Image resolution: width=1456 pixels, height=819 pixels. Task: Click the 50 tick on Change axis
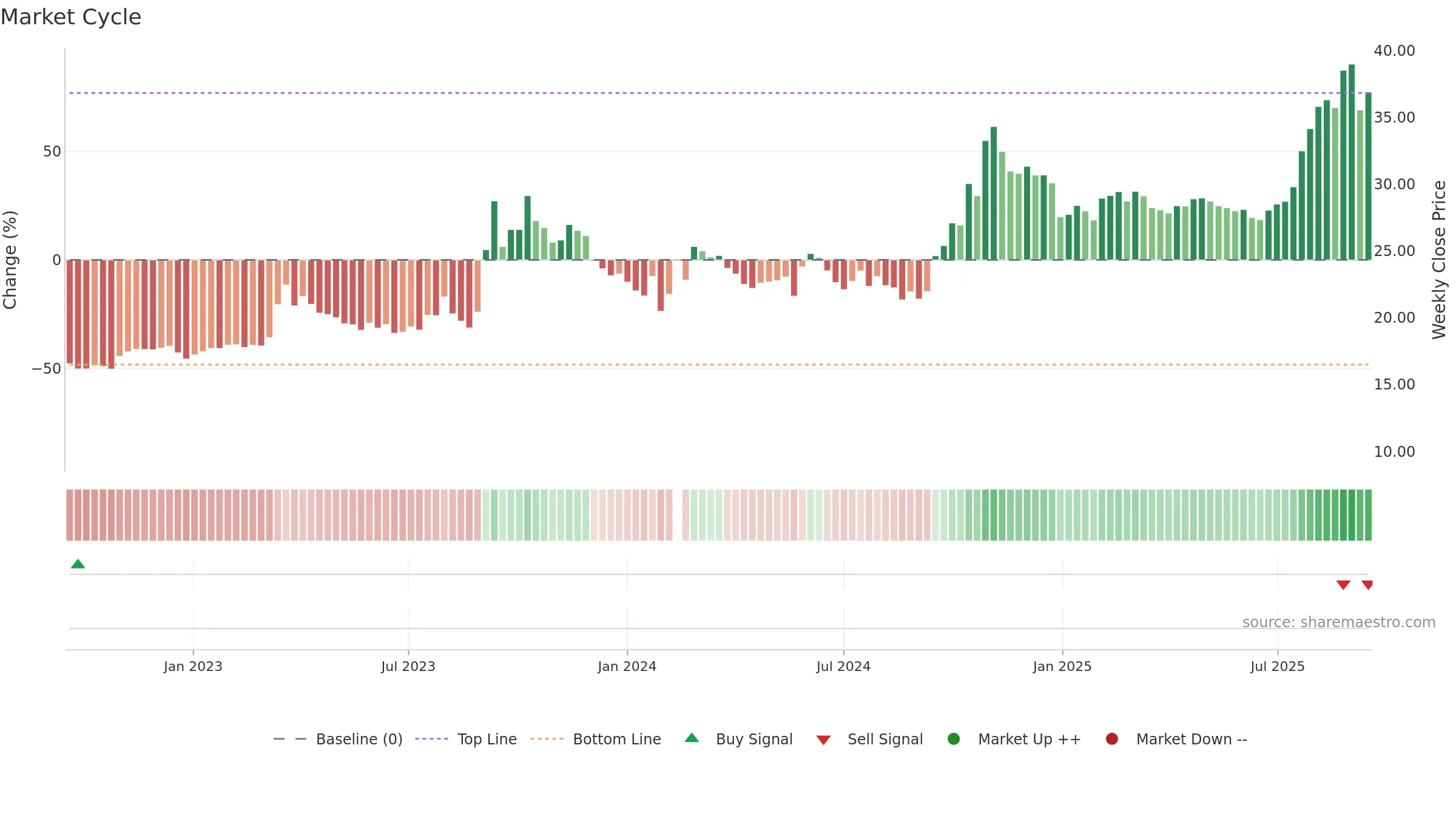(x=52, y=152)
